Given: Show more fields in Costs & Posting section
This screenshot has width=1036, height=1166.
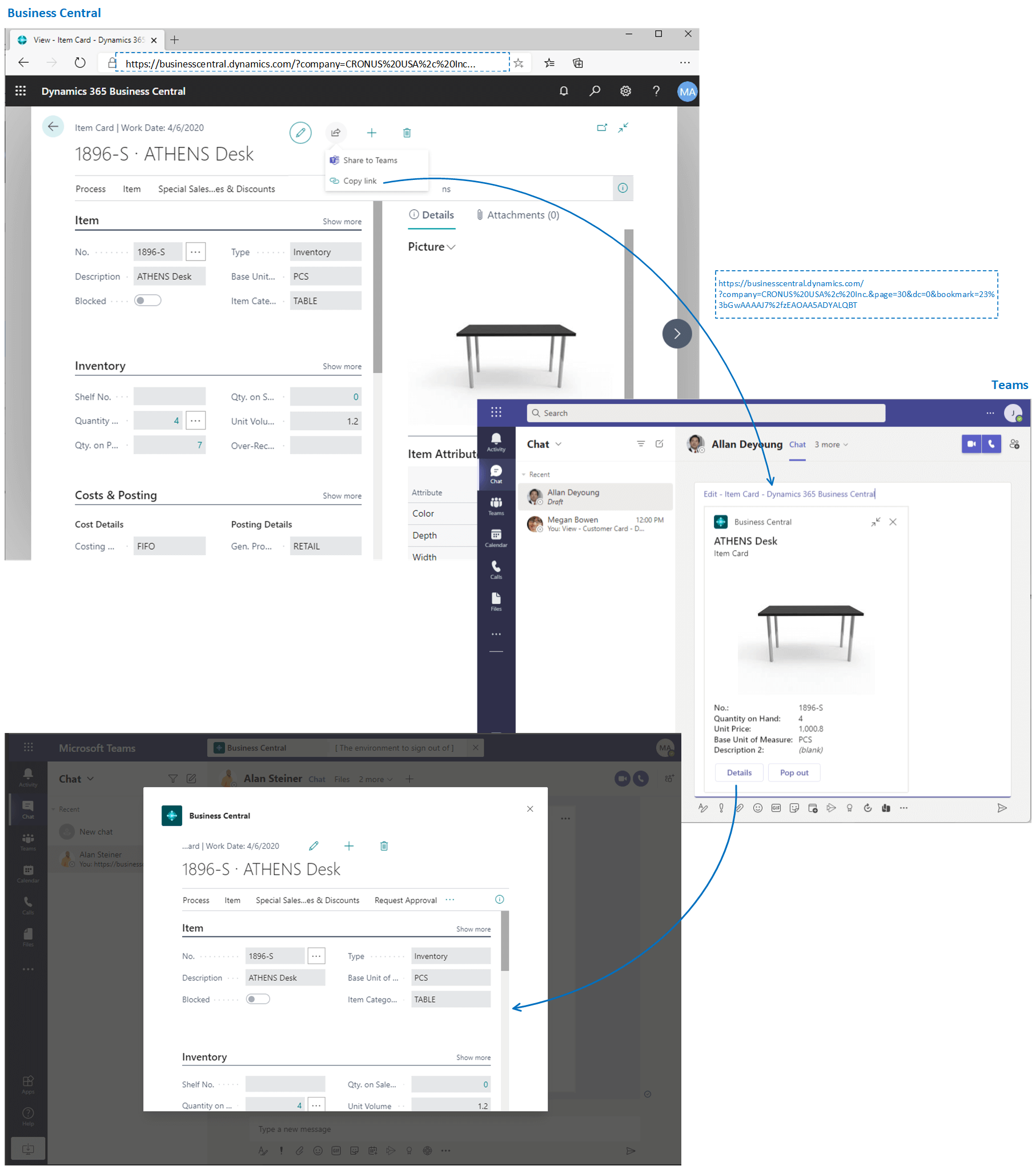Looking at the screenshot, I should pyautogui.click(x=342, y=496).
